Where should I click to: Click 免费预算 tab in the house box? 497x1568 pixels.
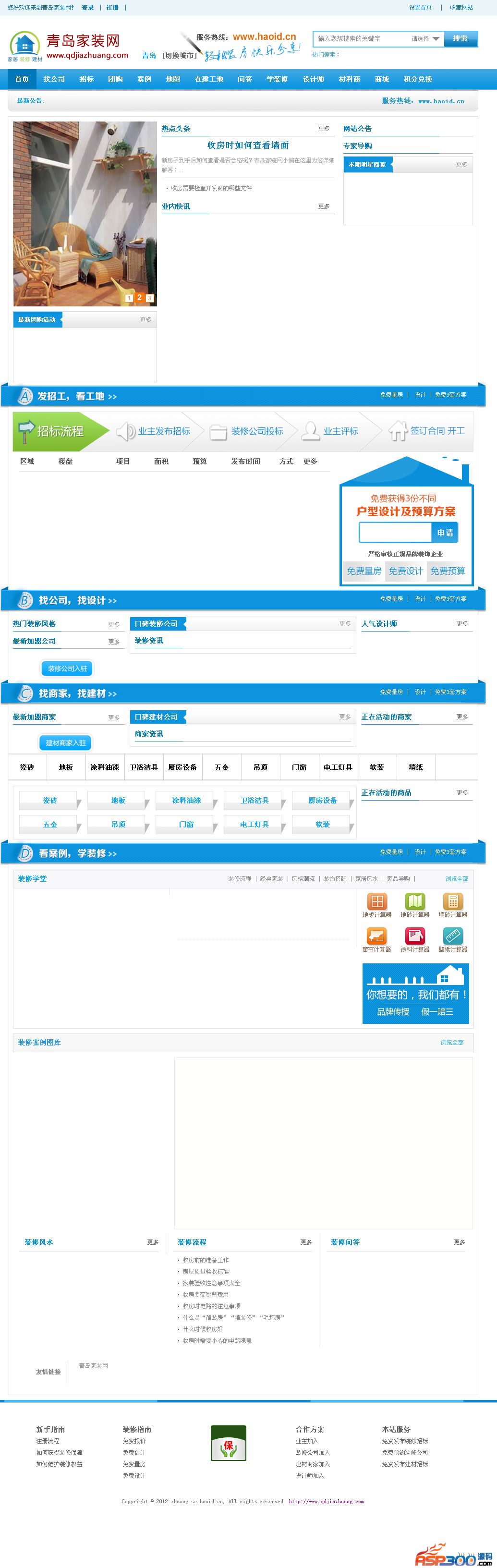pyautogui.click(x=448, y=571)
